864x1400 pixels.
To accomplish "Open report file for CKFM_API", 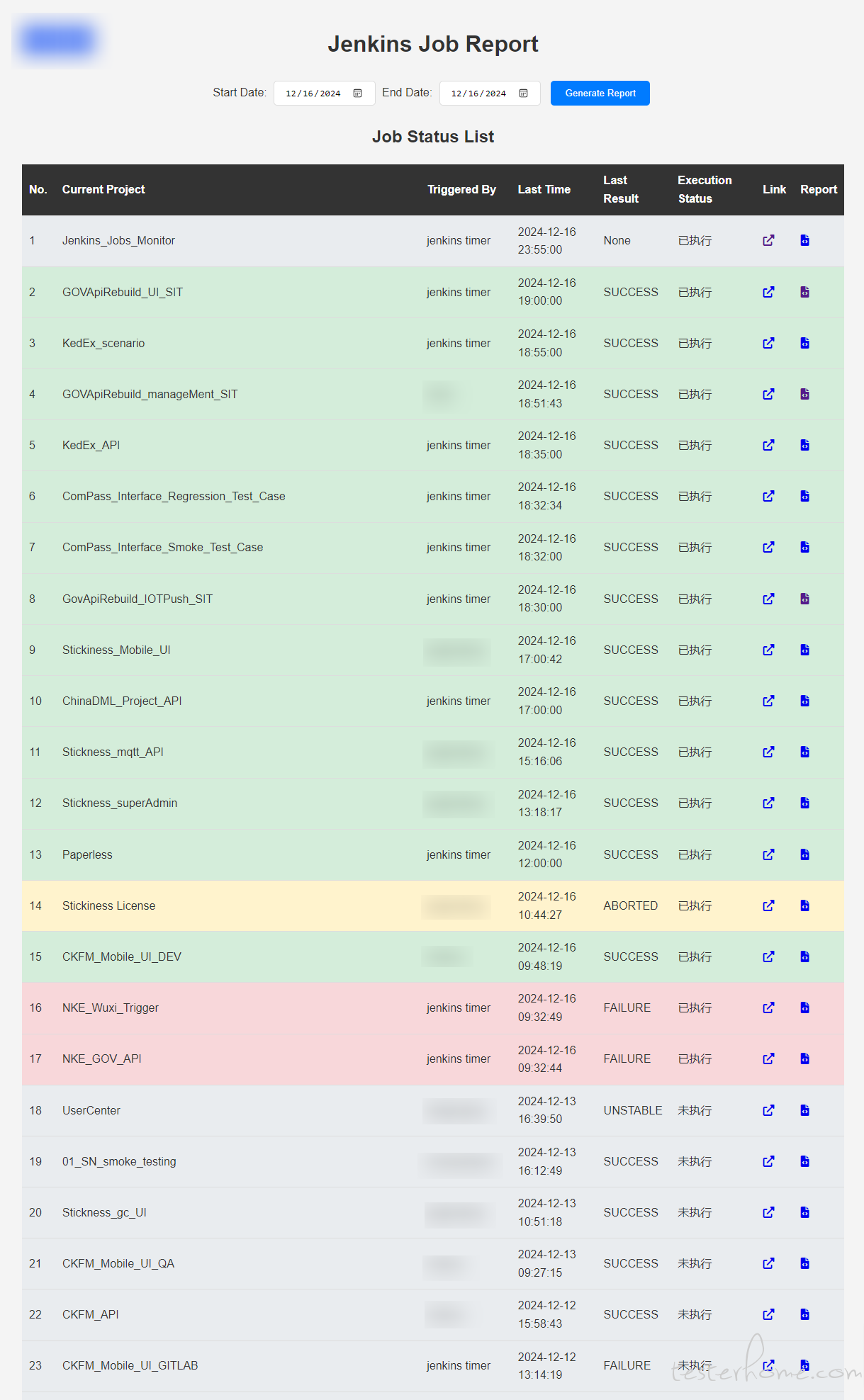I will (x=804, y=1314).
